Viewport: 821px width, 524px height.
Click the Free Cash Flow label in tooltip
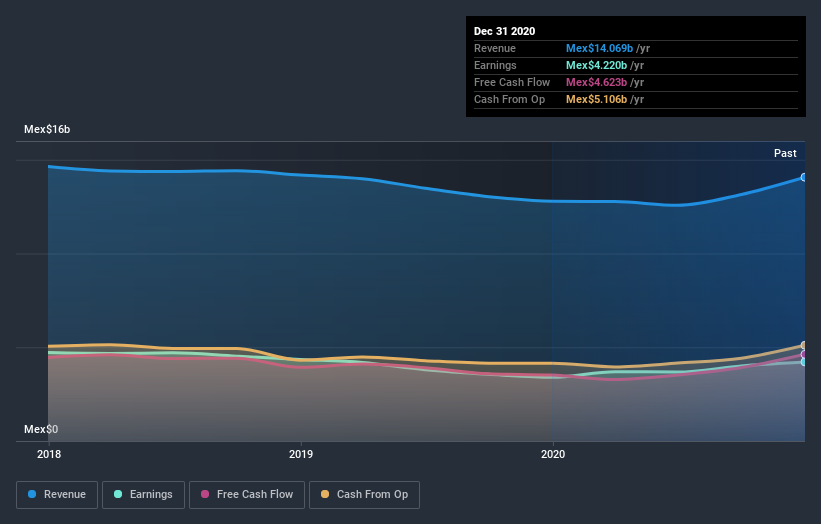(512, 82)
